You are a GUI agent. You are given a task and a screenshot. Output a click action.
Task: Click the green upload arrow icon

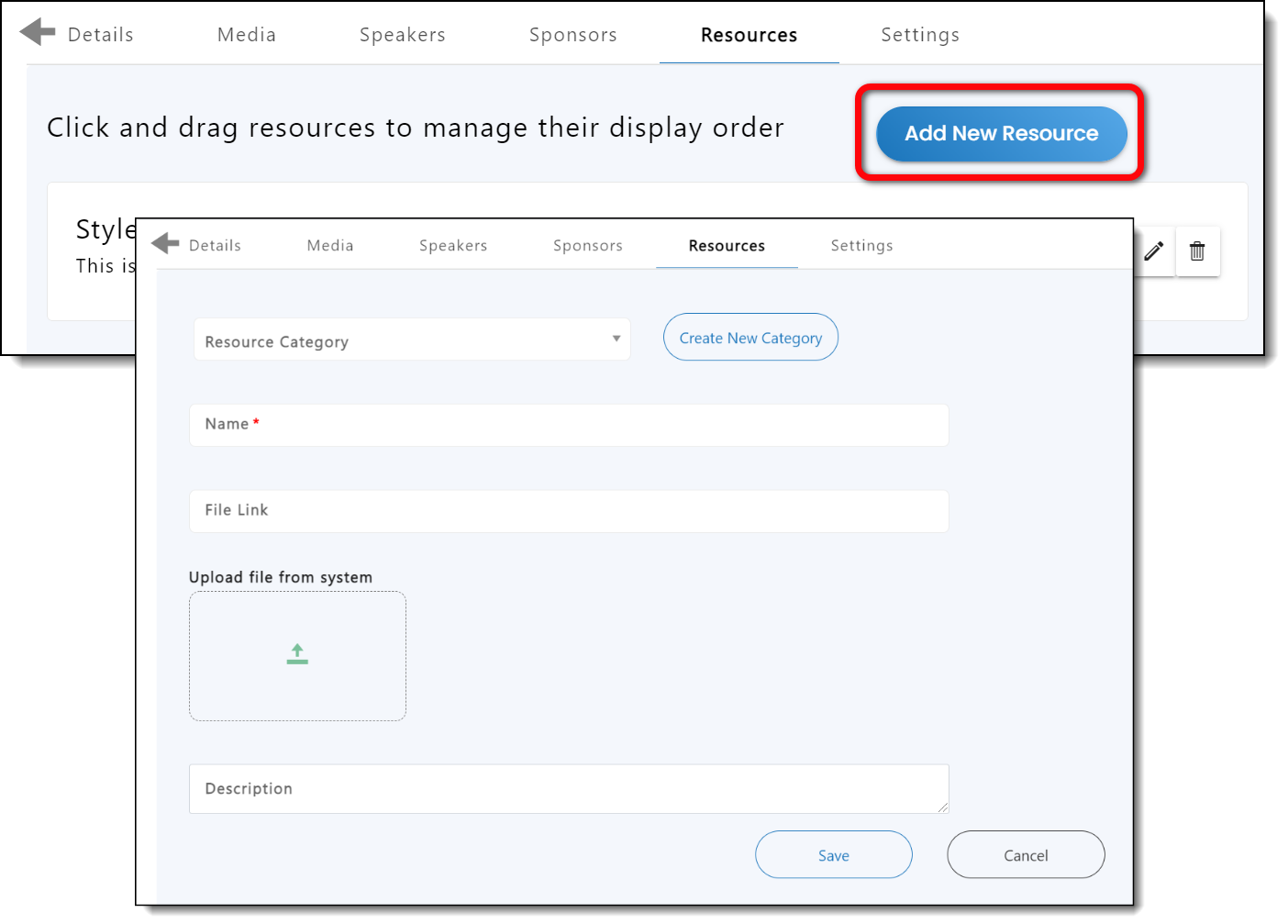click(297, 654)
